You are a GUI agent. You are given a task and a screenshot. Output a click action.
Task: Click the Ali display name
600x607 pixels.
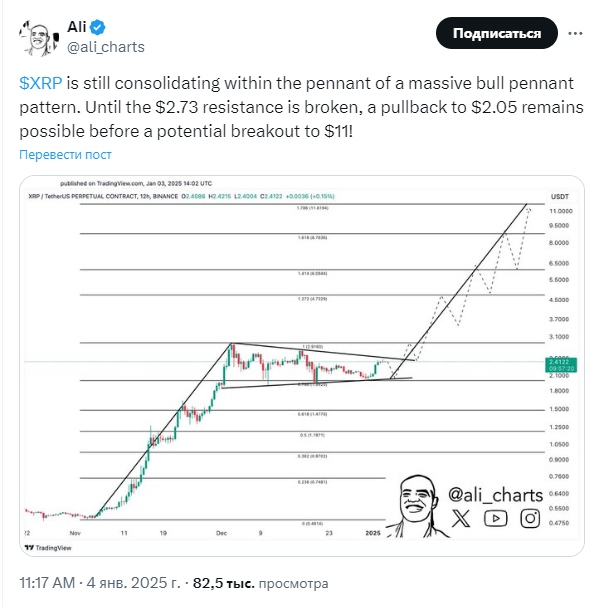click(77, 27)
